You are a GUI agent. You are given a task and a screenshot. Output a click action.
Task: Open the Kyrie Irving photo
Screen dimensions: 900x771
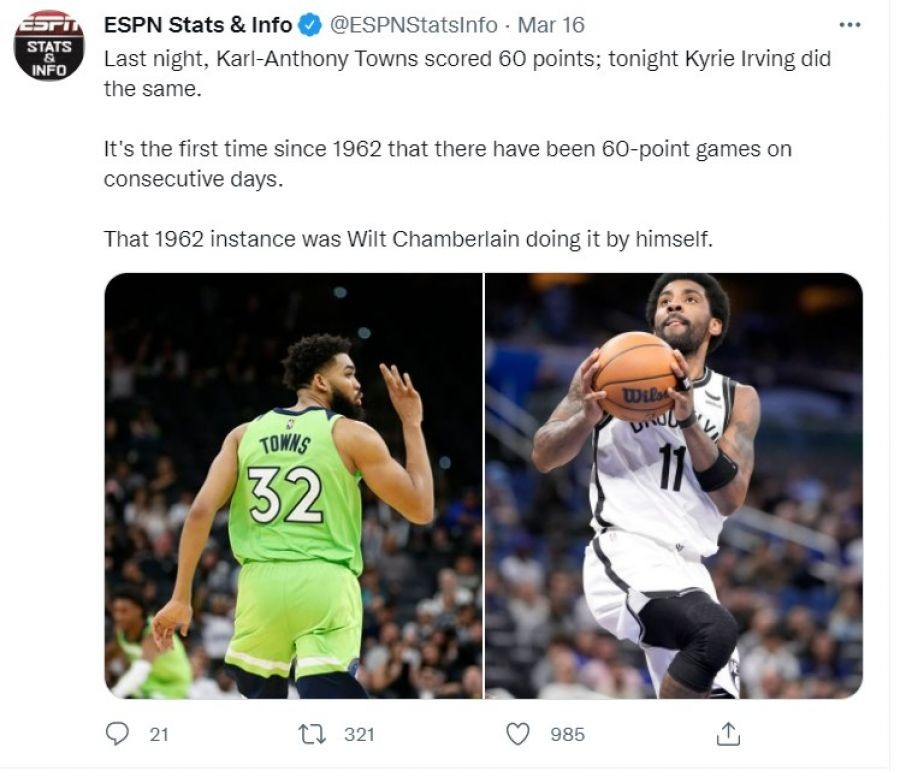pos(674,486)
